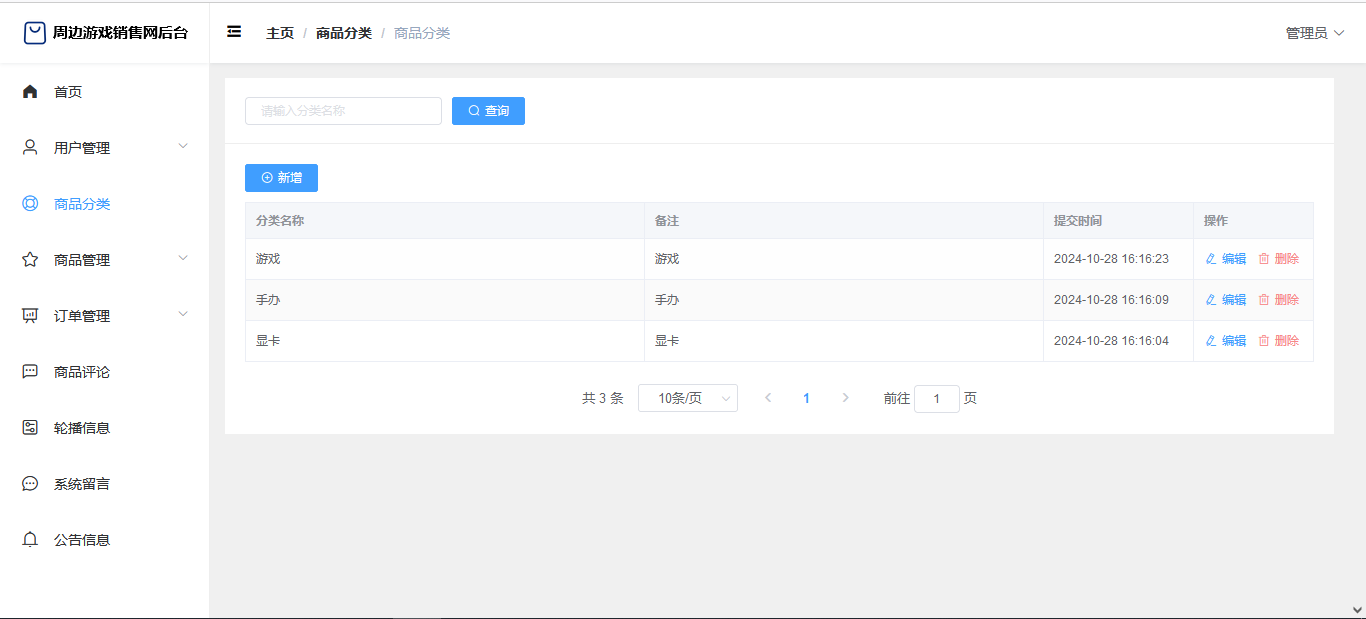
Task: Click the 新增 add button
Action: [x=281, y=178]
